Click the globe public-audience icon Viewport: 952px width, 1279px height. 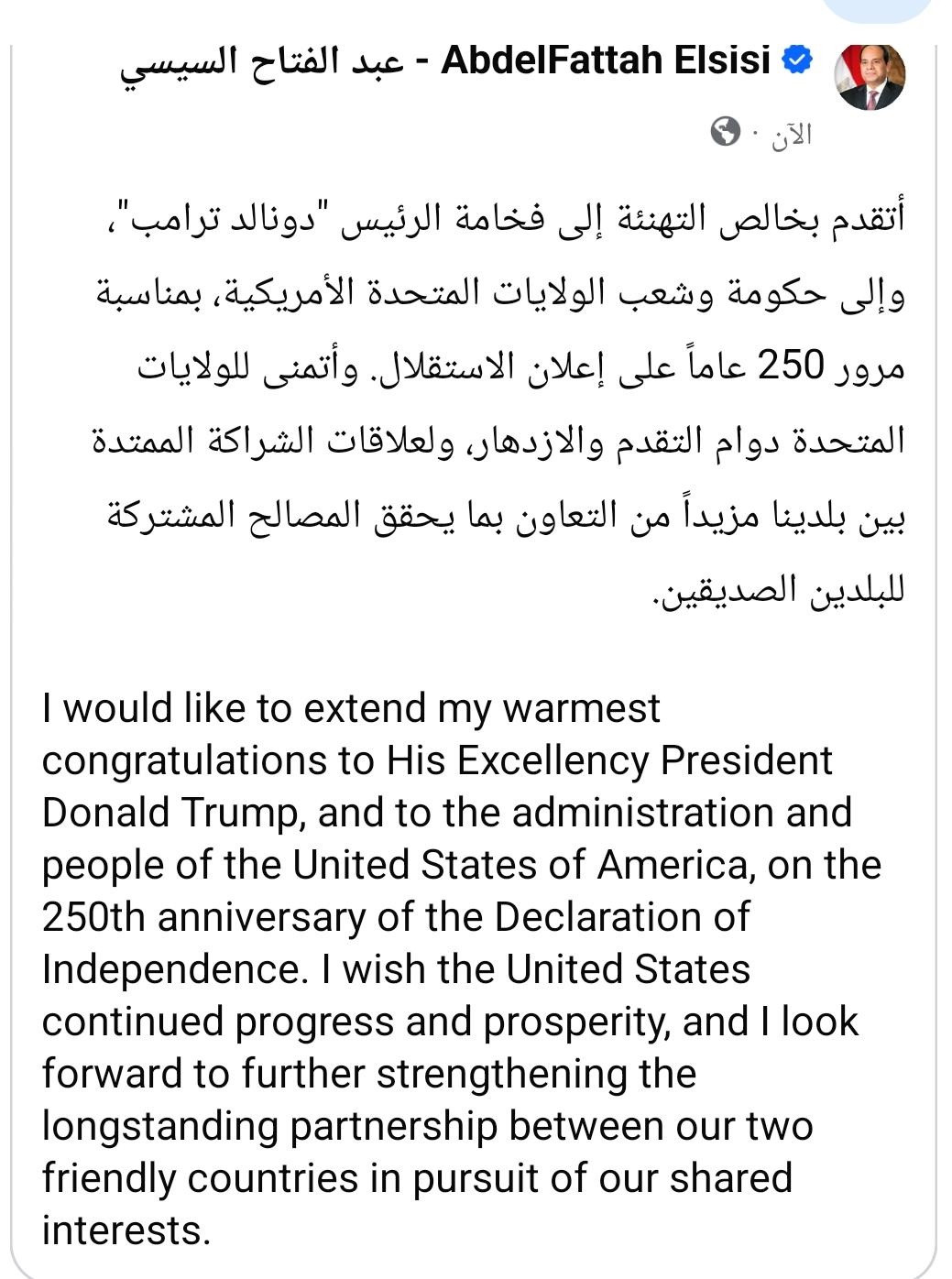pos(725,132)
